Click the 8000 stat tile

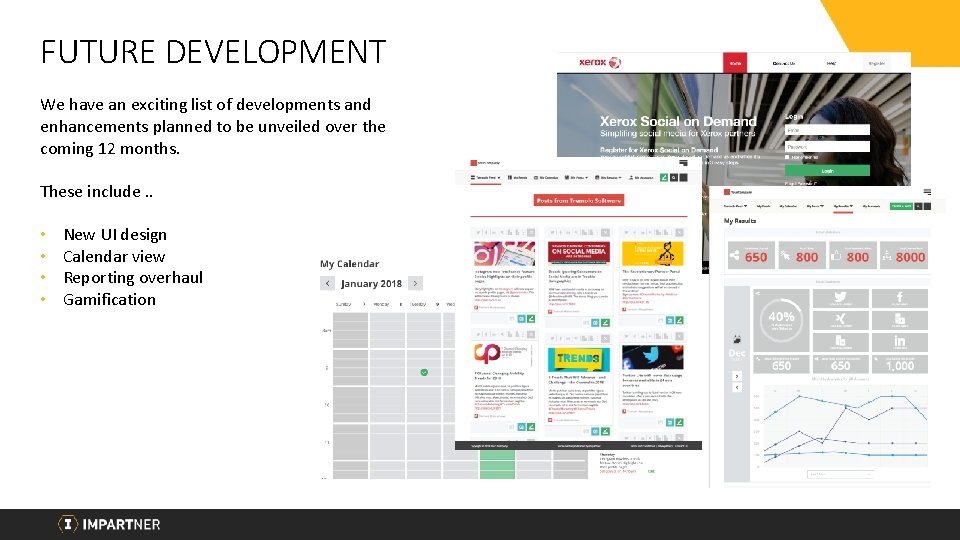point(903,256)
